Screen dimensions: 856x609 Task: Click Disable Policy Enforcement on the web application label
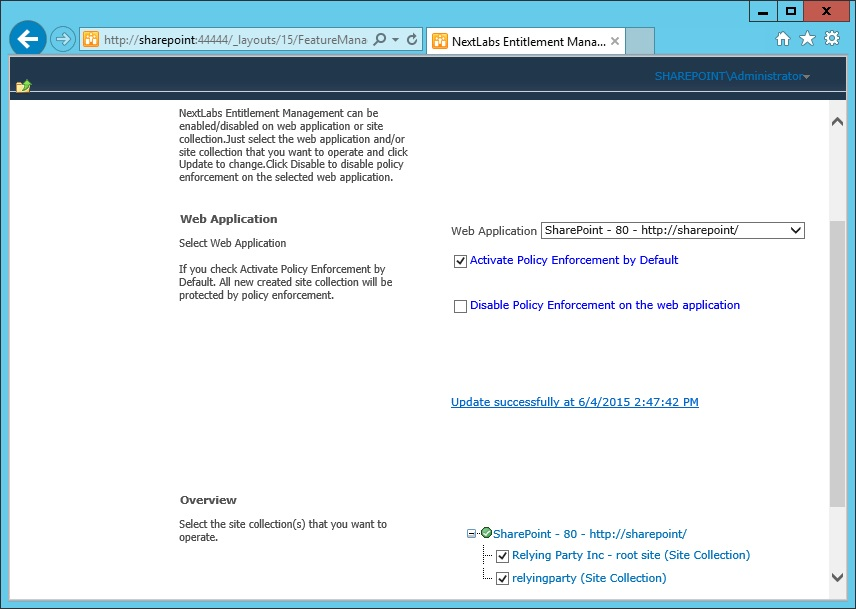coord(605,305)
